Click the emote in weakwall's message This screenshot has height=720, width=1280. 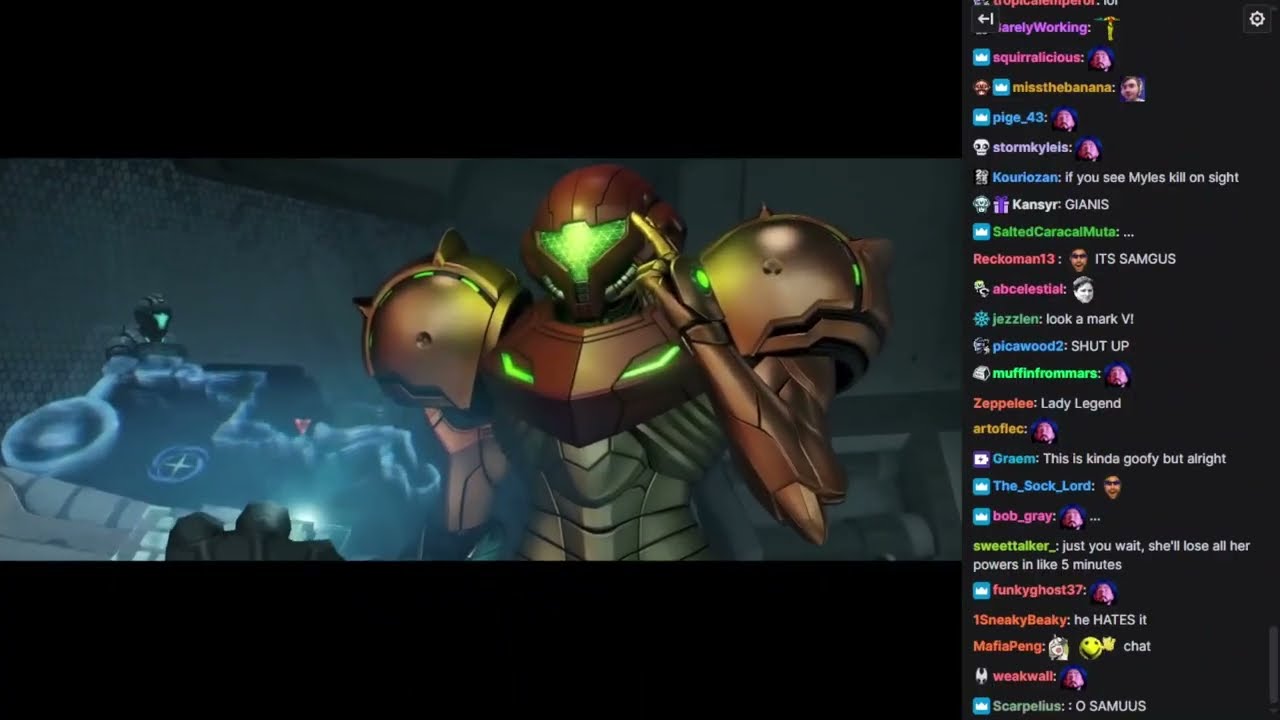coord(1073,678)
